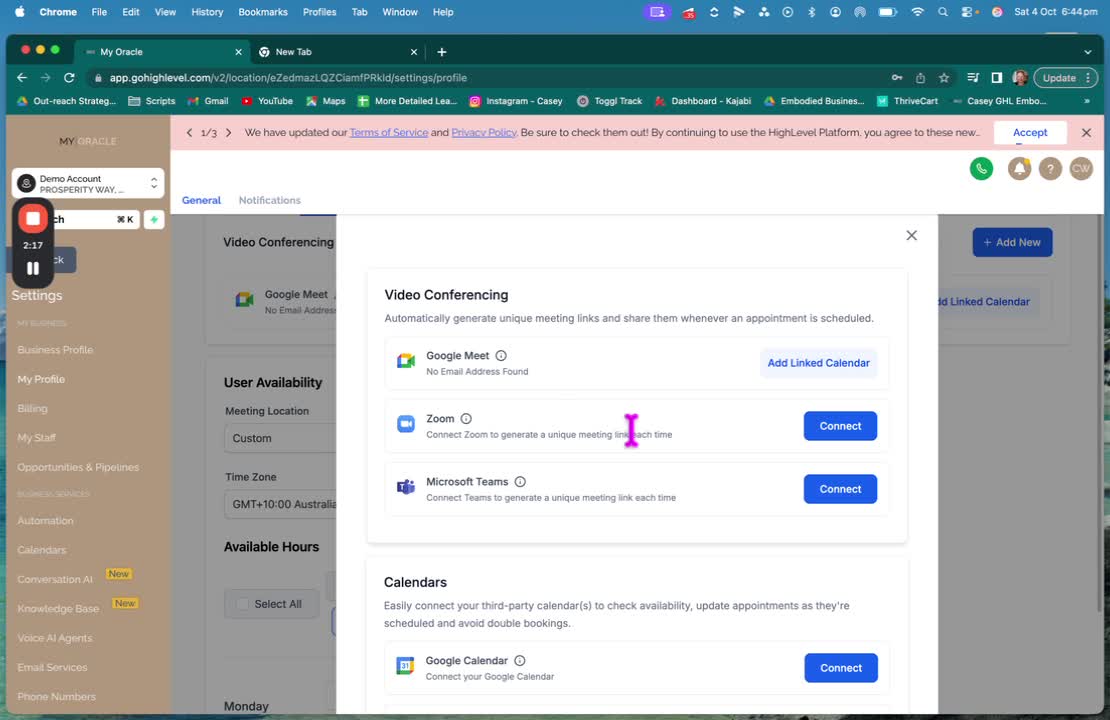Switch to the General tab

(x=201, y=200)
